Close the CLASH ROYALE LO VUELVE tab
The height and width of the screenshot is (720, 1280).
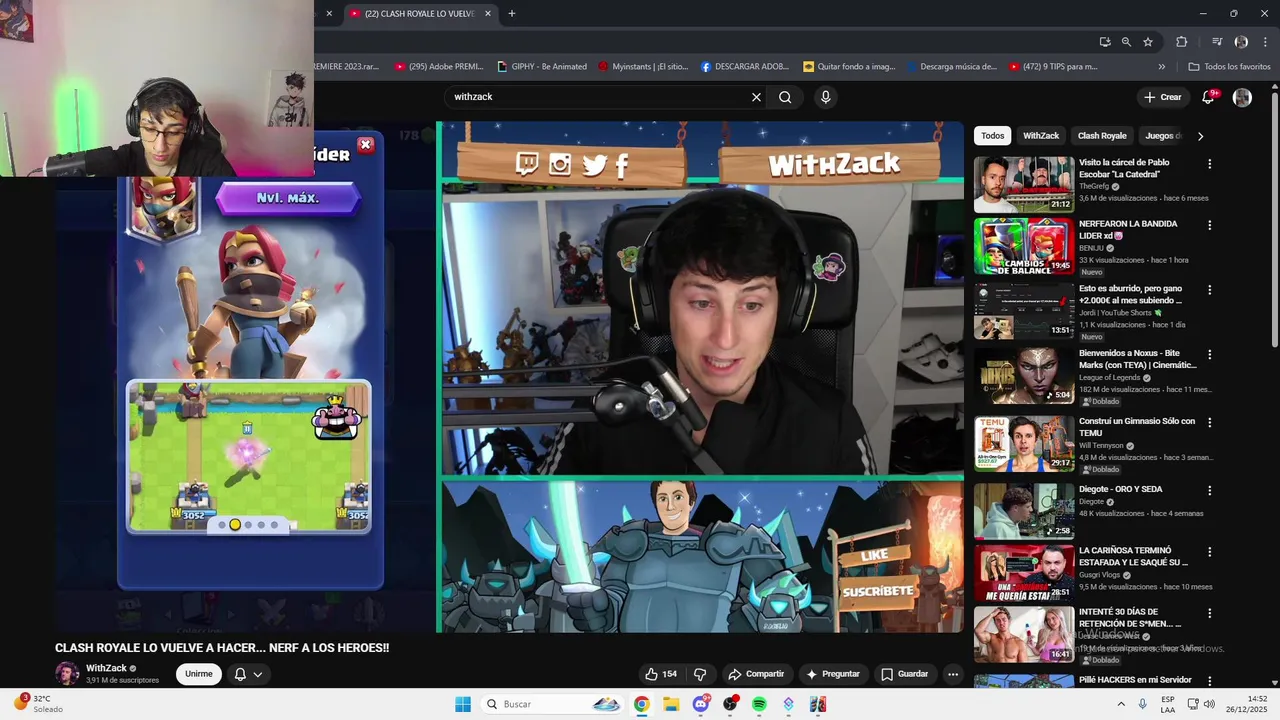point(488,14)
